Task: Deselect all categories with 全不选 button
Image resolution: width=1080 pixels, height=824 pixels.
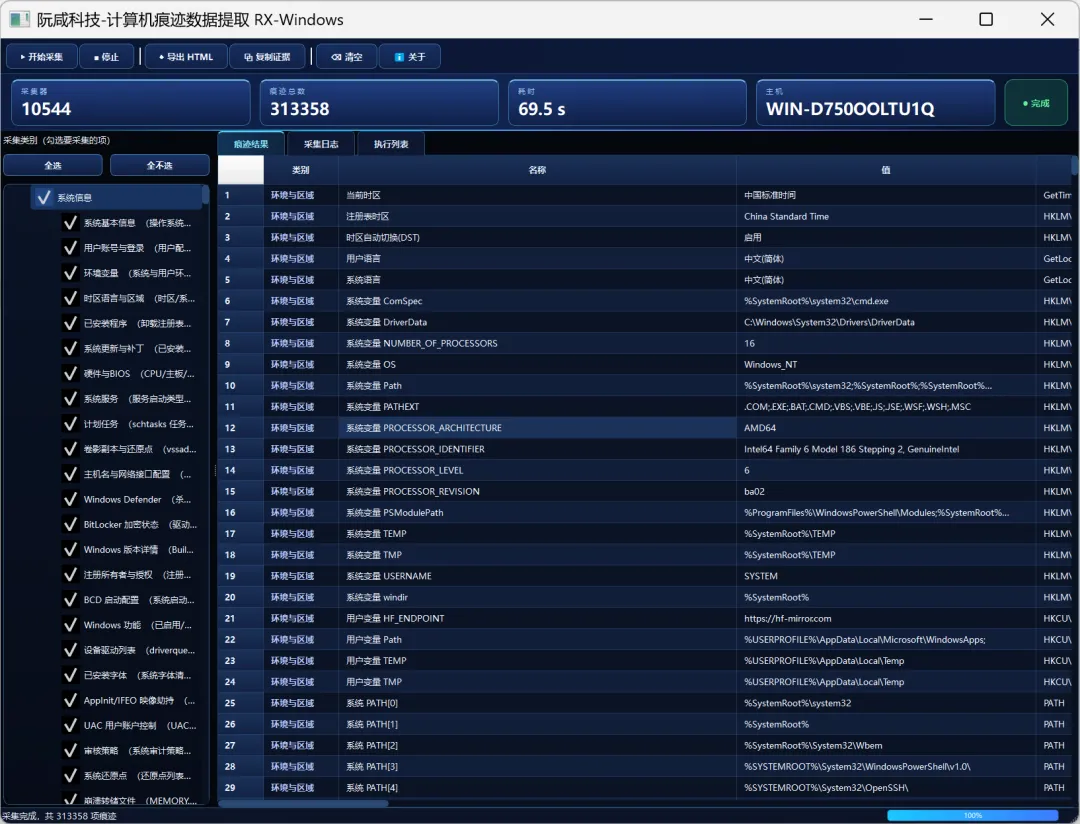Action: point(160,165)
